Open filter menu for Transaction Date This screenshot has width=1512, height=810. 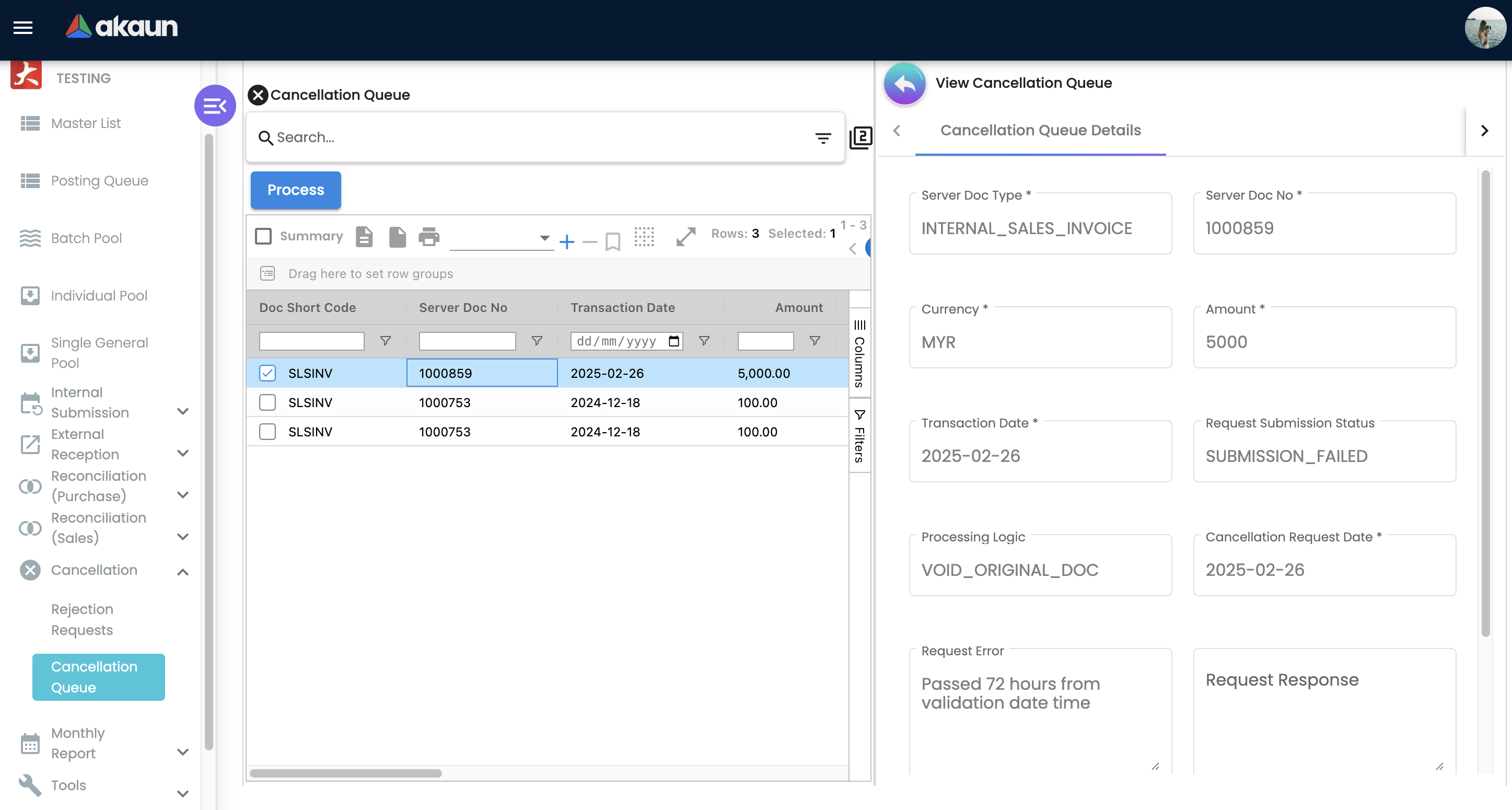(x=704, y=340)
